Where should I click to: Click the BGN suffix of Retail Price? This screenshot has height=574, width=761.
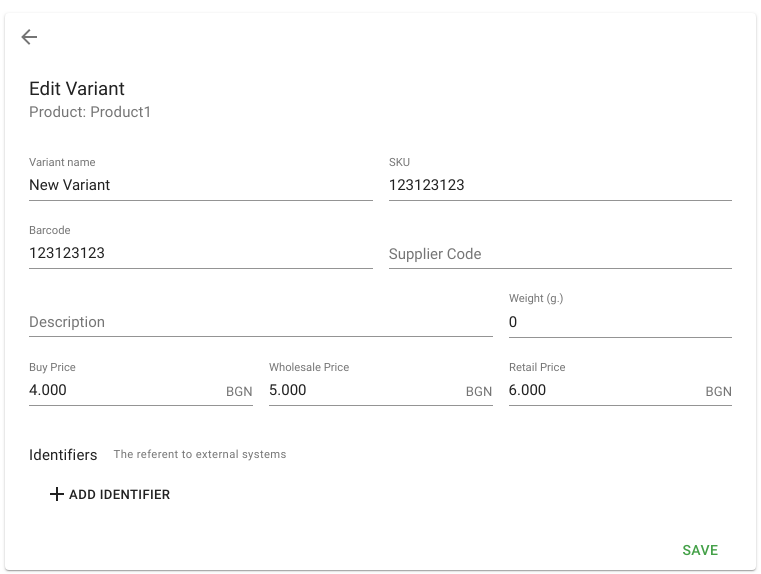[718, 392]
